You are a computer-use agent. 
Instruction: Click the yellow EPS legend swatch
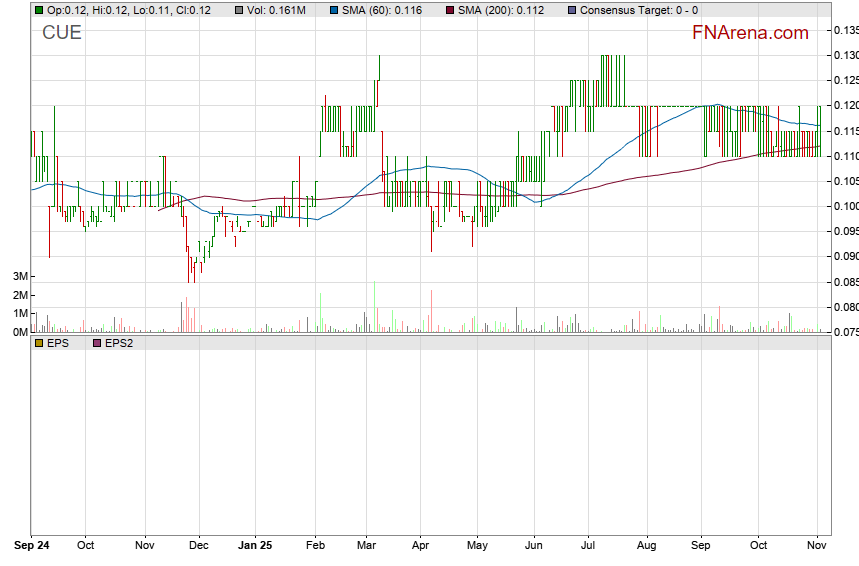[39, 343]
